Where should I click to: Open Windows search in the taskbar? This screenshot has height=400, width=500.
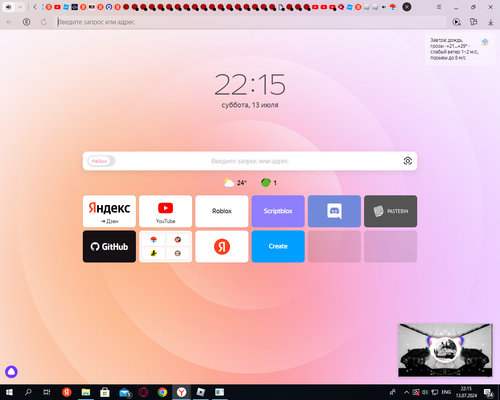pyautogui.click(x=28, y=392)
